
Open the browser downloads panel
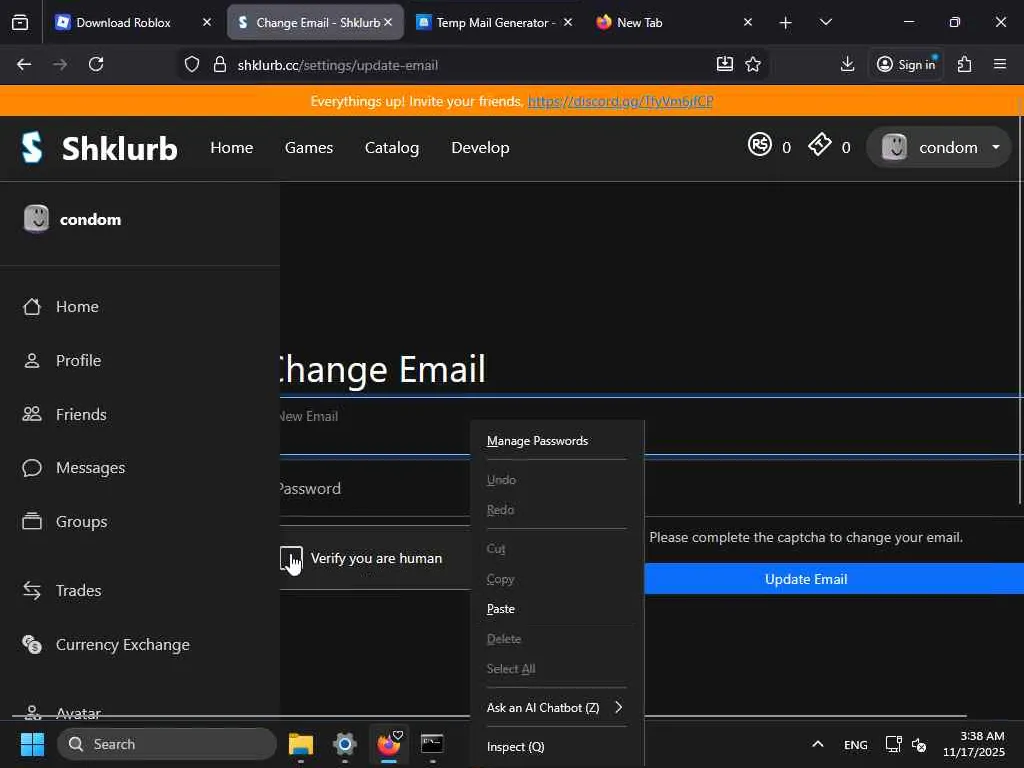pos(847,64)
